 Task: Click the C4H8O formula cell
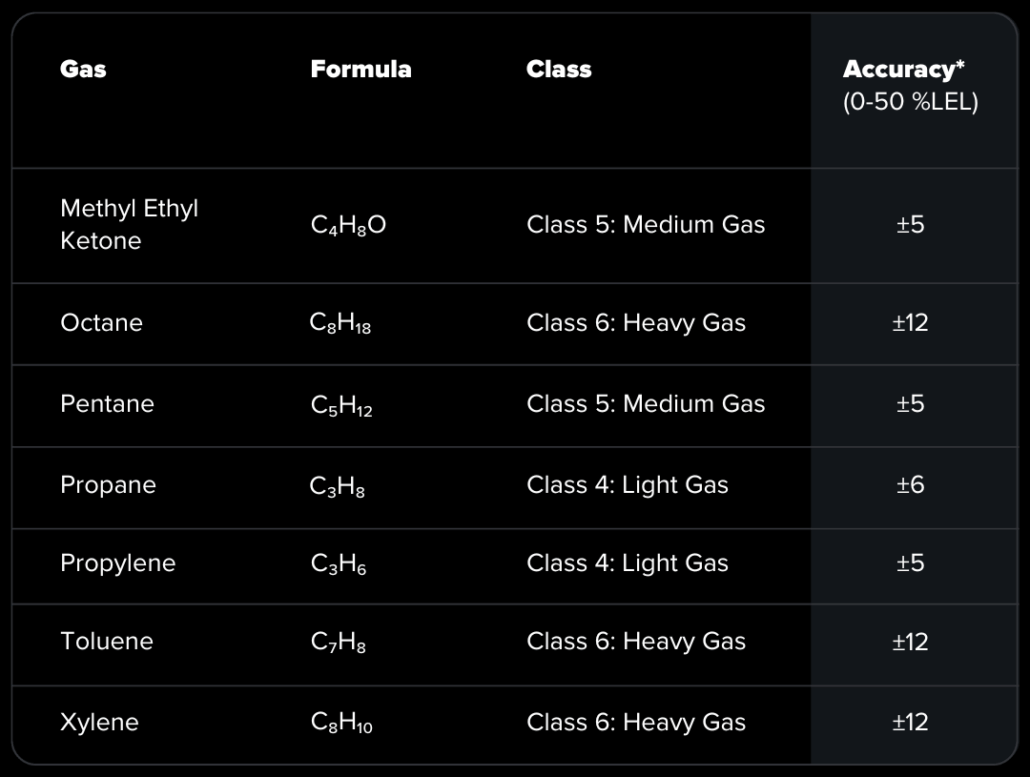click(348, 225)
